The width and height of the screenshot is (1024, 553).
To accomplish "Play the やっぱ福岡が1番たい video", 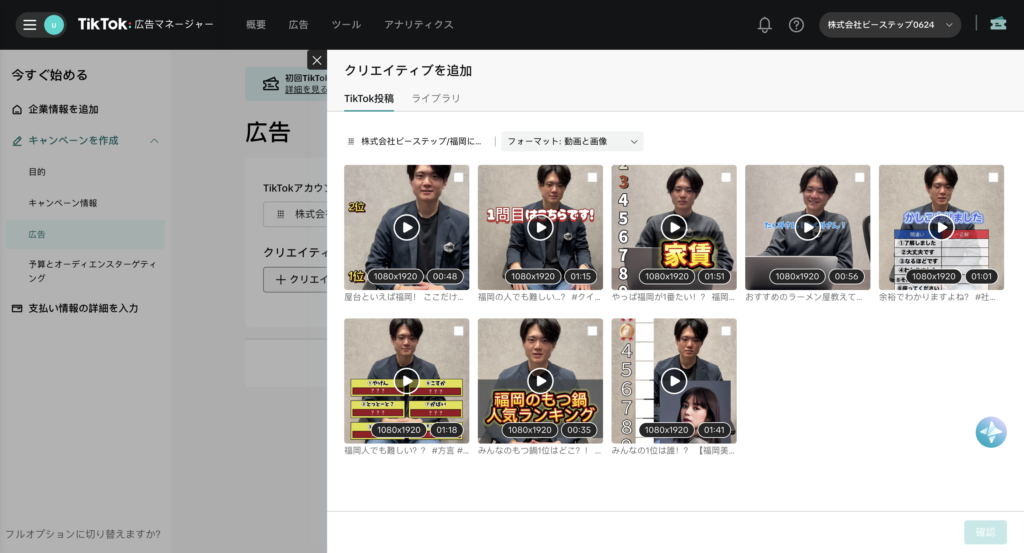I will (x=674, y=227).
